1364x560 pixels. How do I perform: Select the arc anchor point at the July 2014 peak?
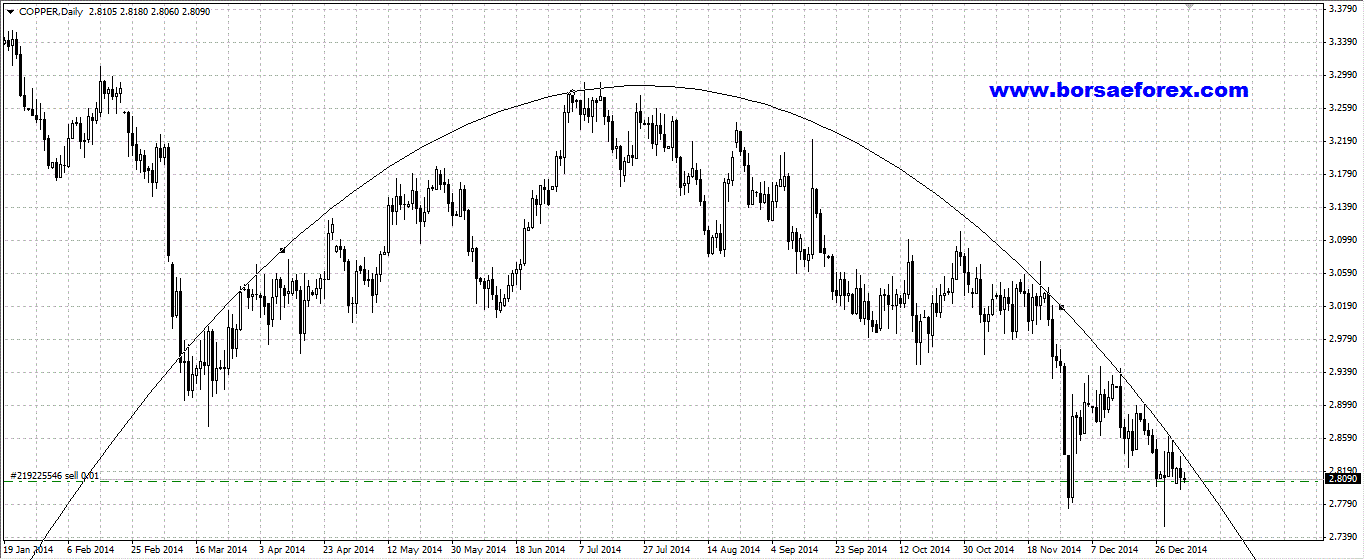click(x=572, y=93)
